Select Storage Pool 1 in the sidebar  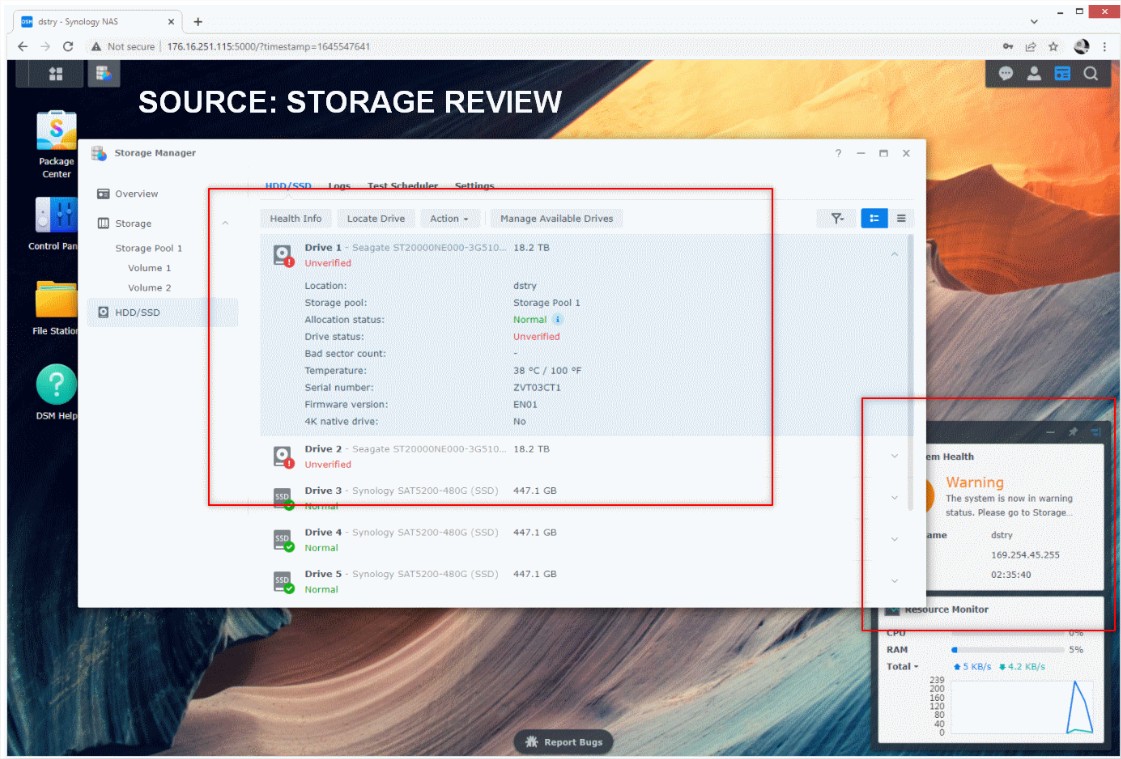149,248
